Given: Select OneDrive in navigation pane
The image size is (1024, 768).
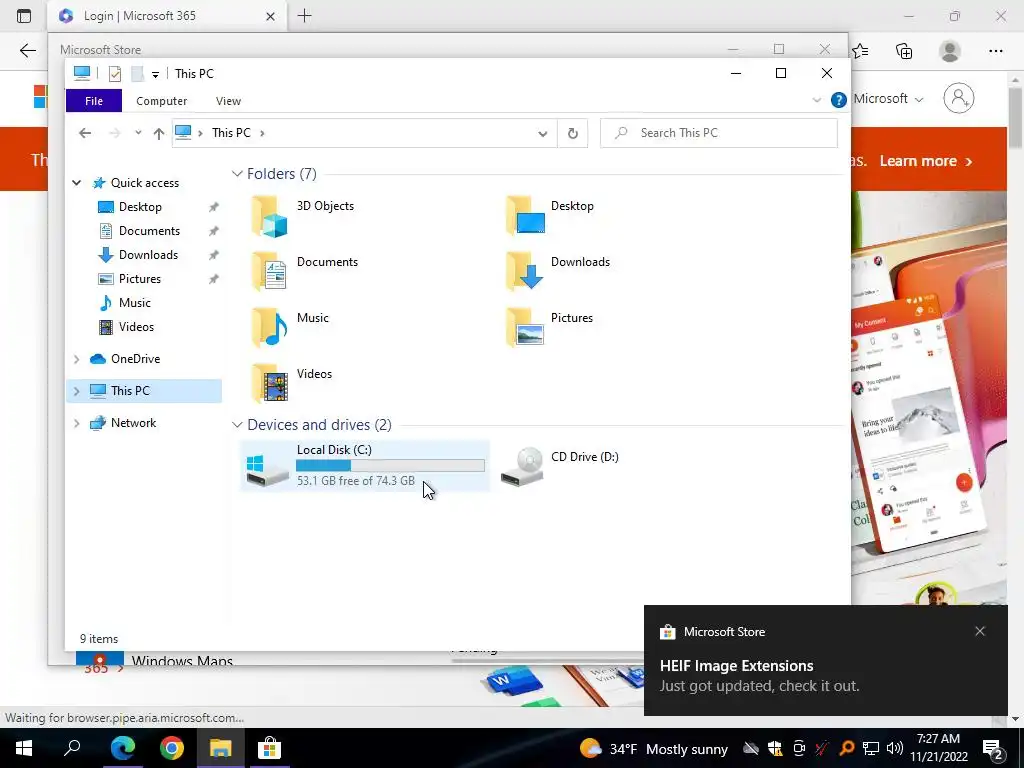Looking at the screenshot, I should click(x=135, y=359).
